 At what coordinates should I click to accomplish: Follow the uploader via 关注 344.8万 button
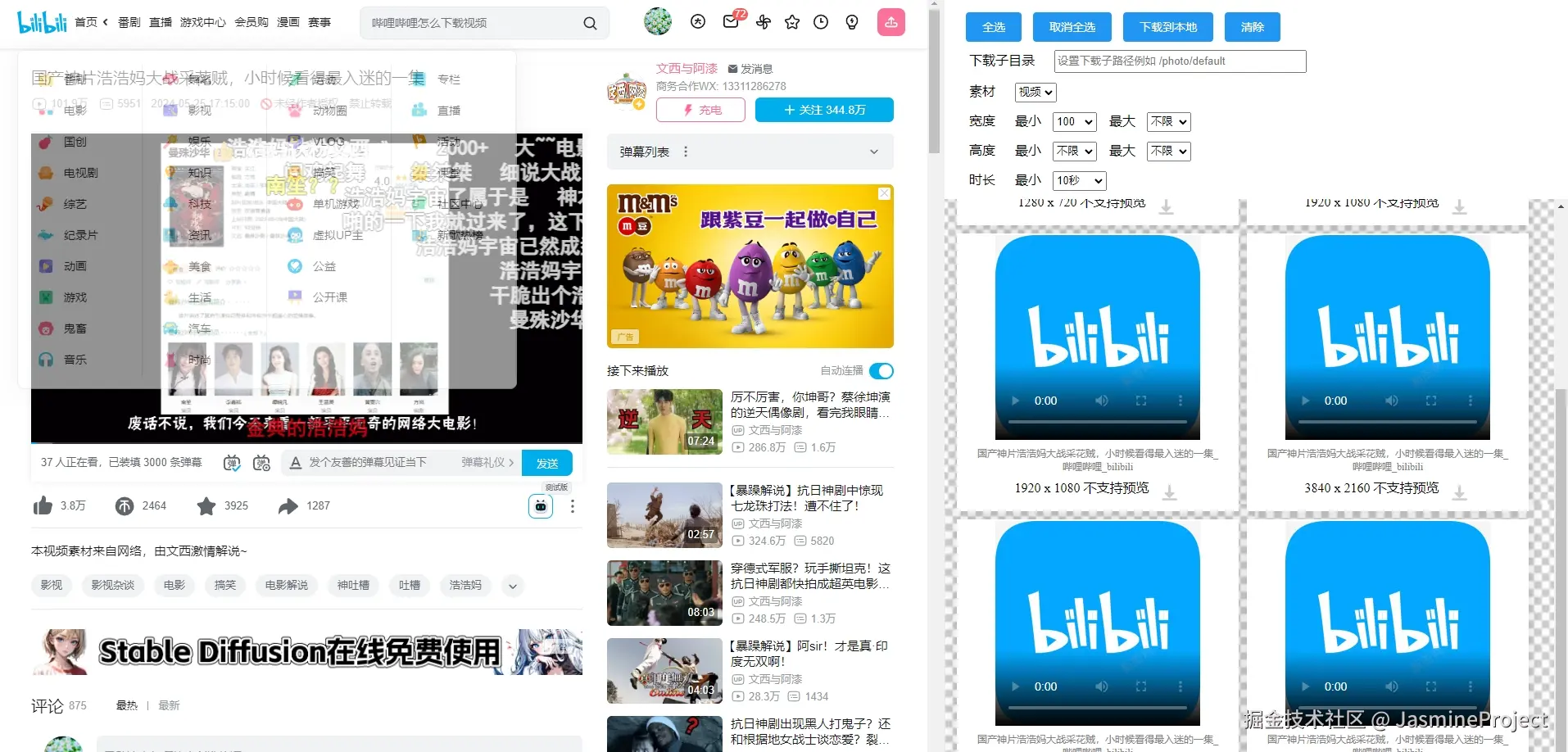tap(824, 109)
